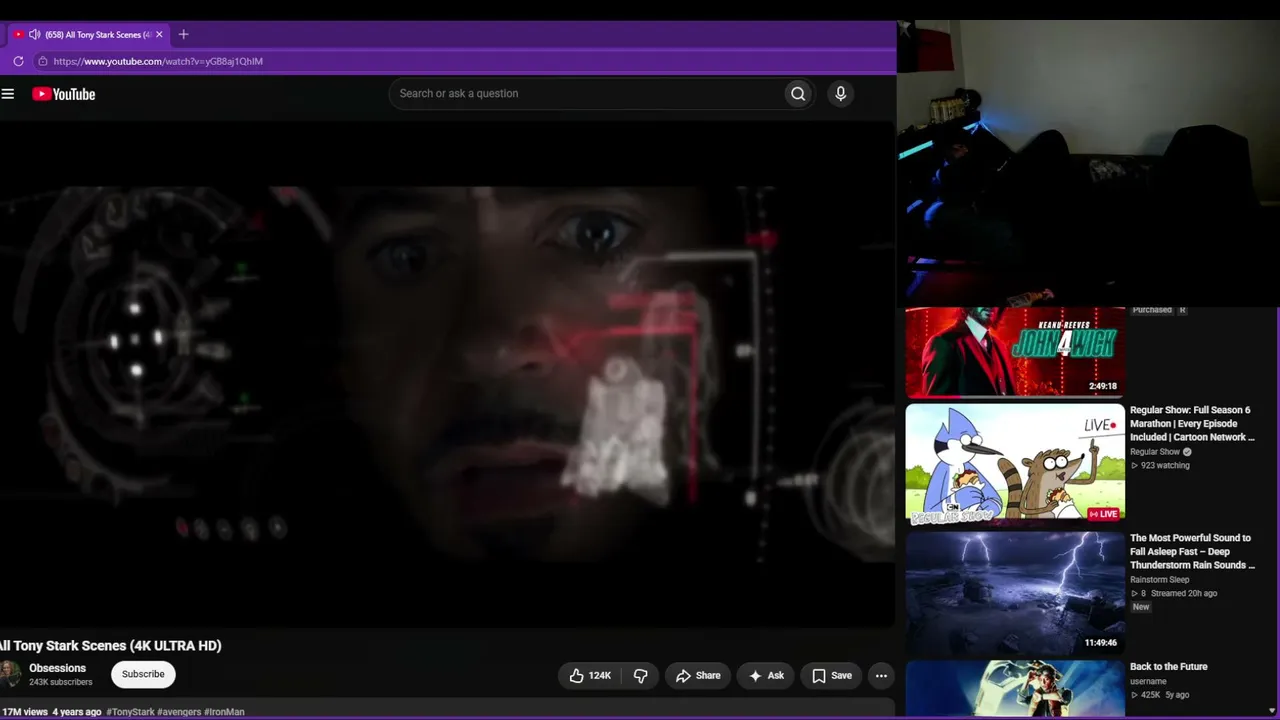Image resolution: width=1280 pixels, height=720 pixels.
Task: Open the Obsessions channel avatar
Action: [9, 674]
